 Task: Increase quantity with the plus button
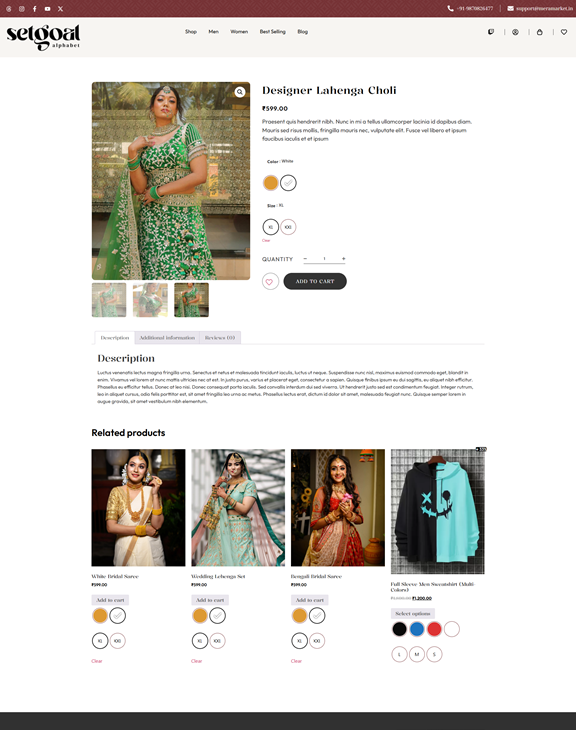pyautogui.click(x=344, y=258)
